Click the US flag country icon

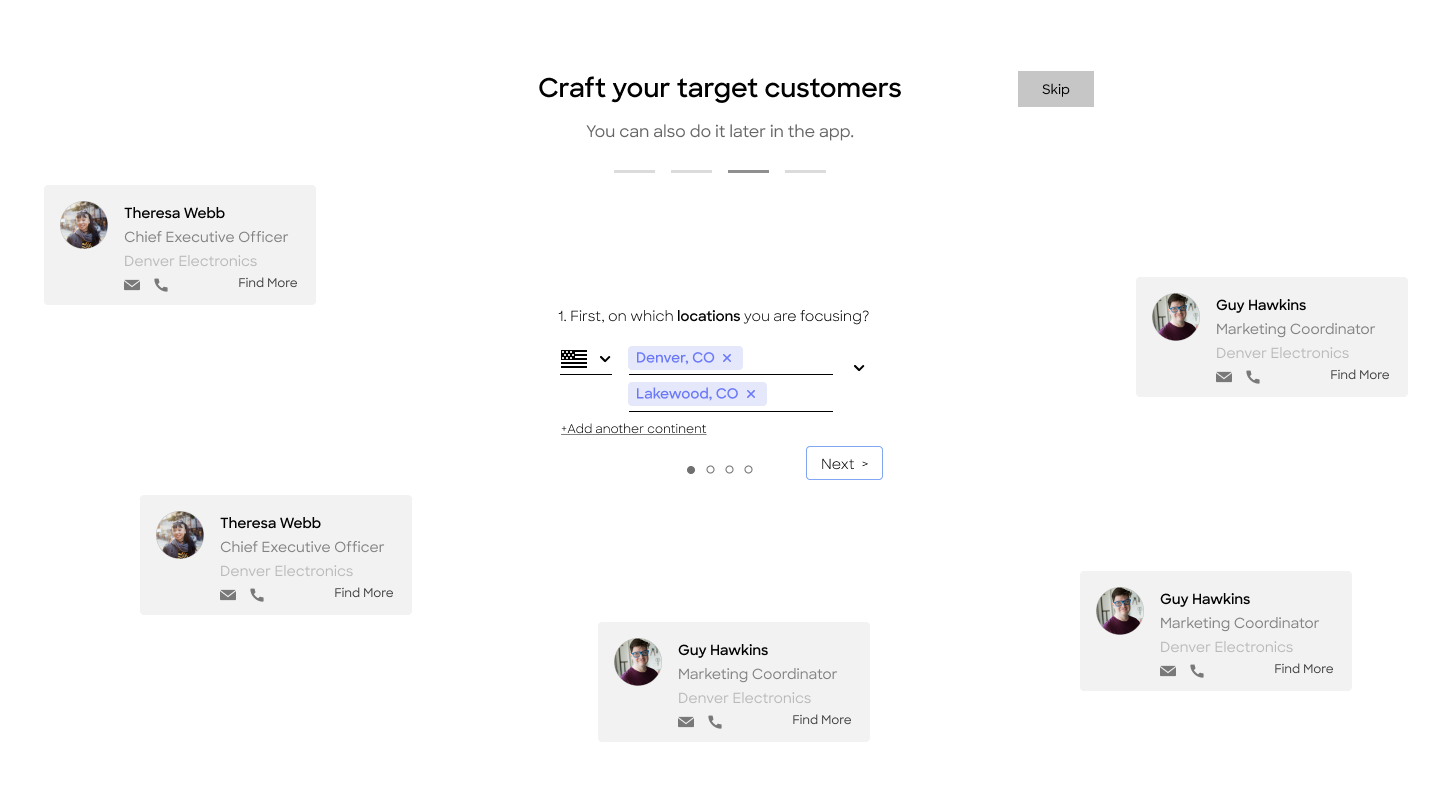[x=574, y=359]
